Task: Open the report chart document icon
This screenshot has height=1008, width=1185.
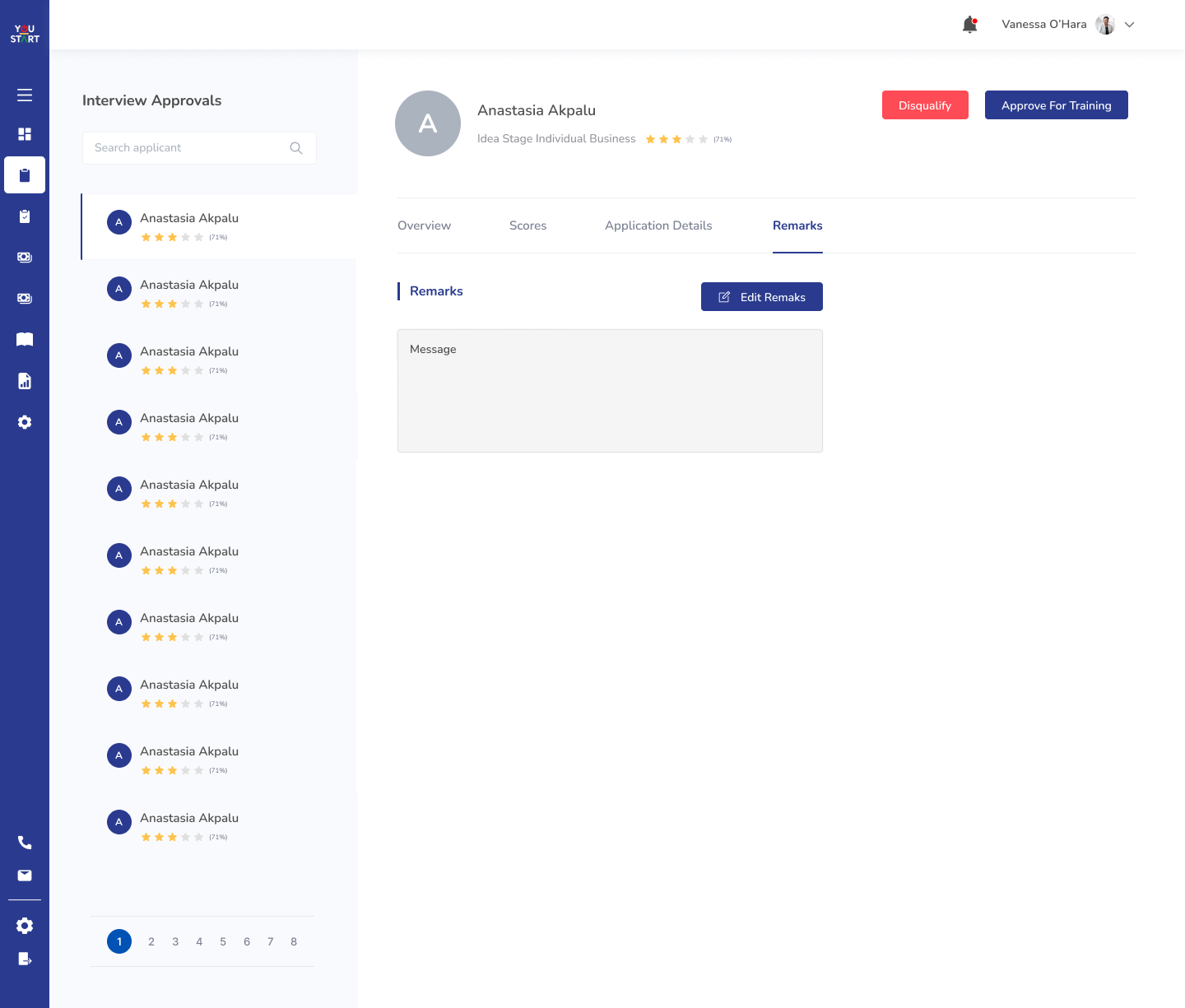Action: [25, 381]
